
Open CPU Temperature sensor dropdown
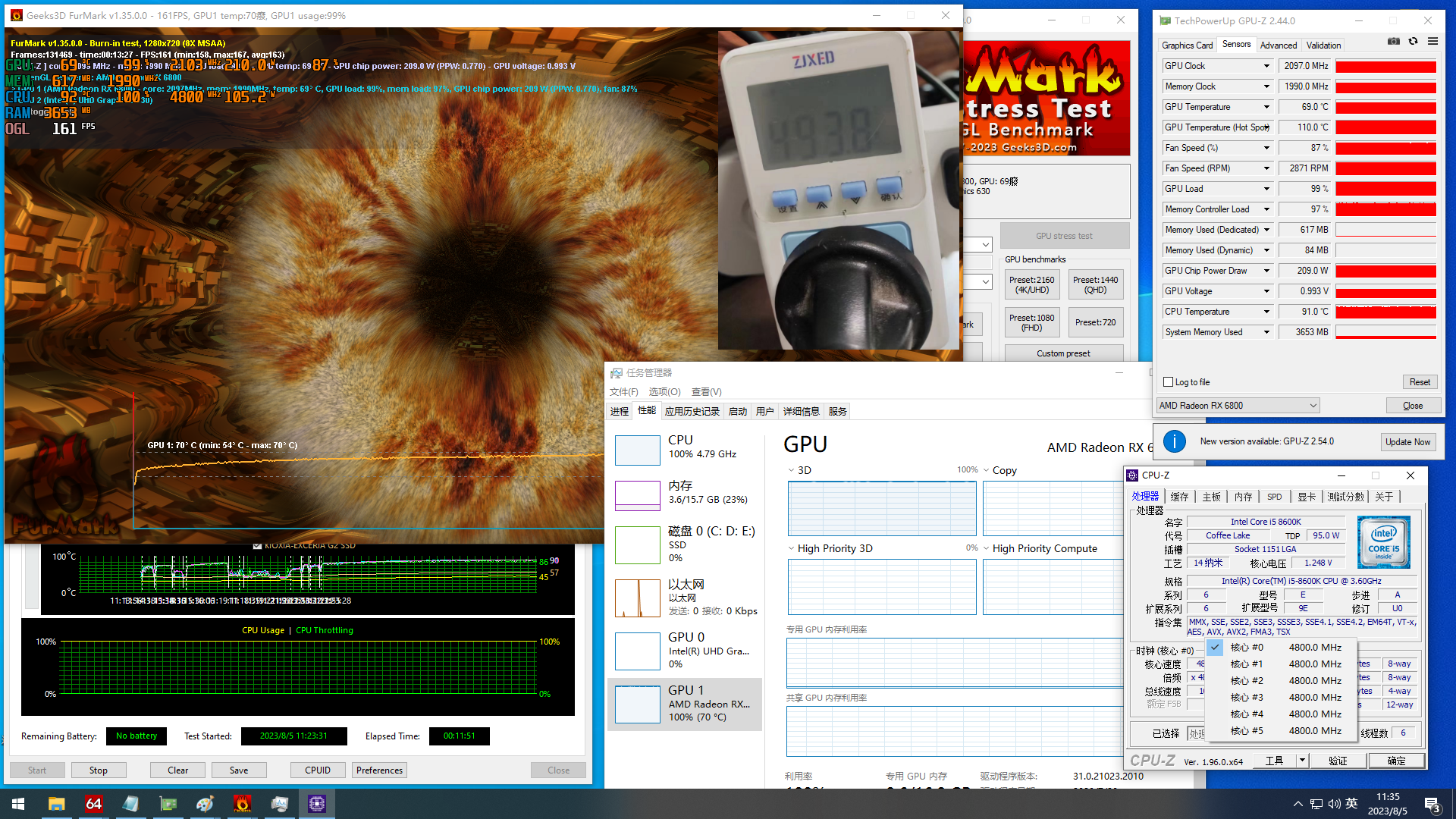[1266, 312]
